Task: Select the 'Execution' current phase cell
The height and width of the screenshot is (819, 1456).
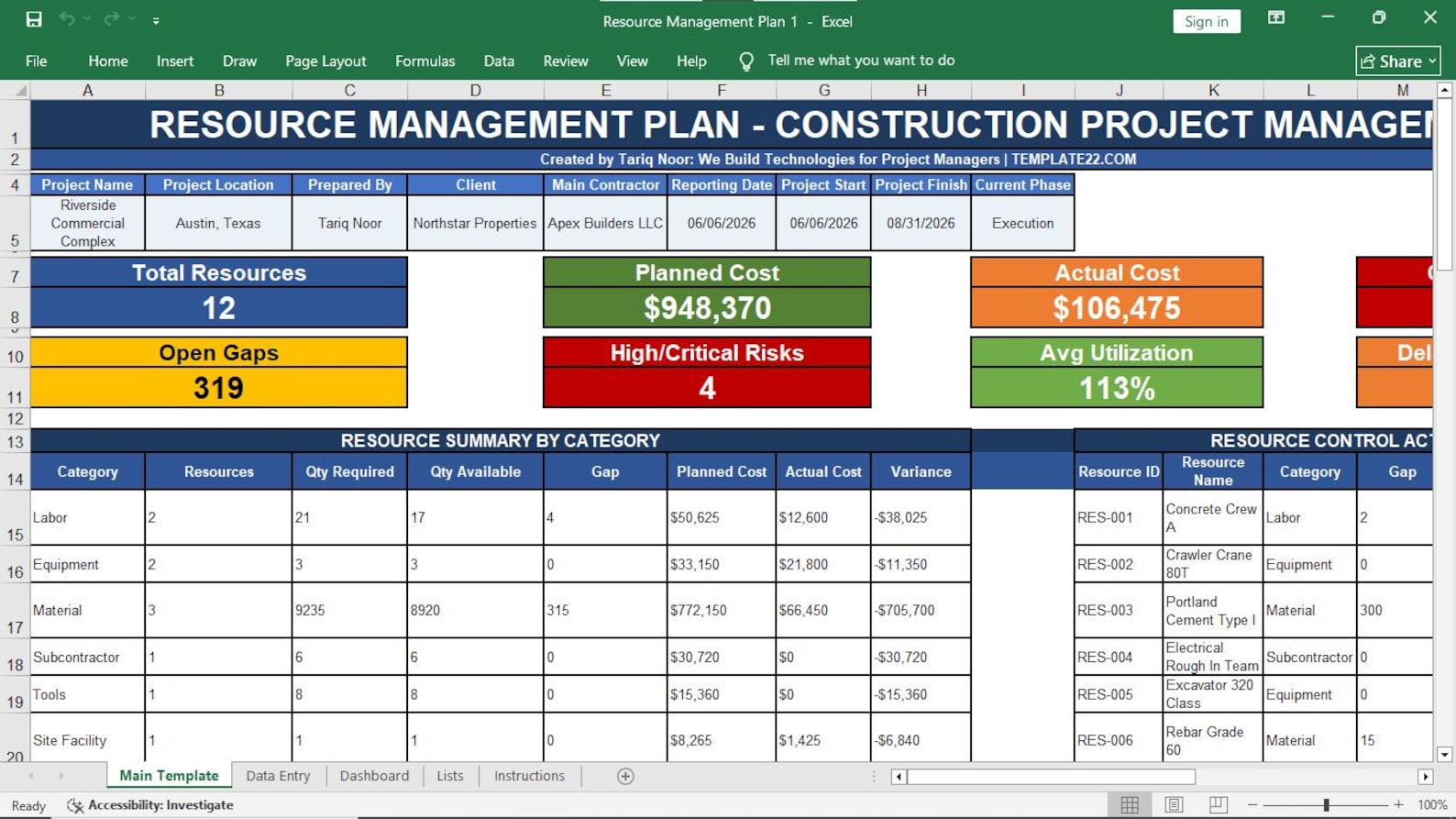Action: (1022, 223)
